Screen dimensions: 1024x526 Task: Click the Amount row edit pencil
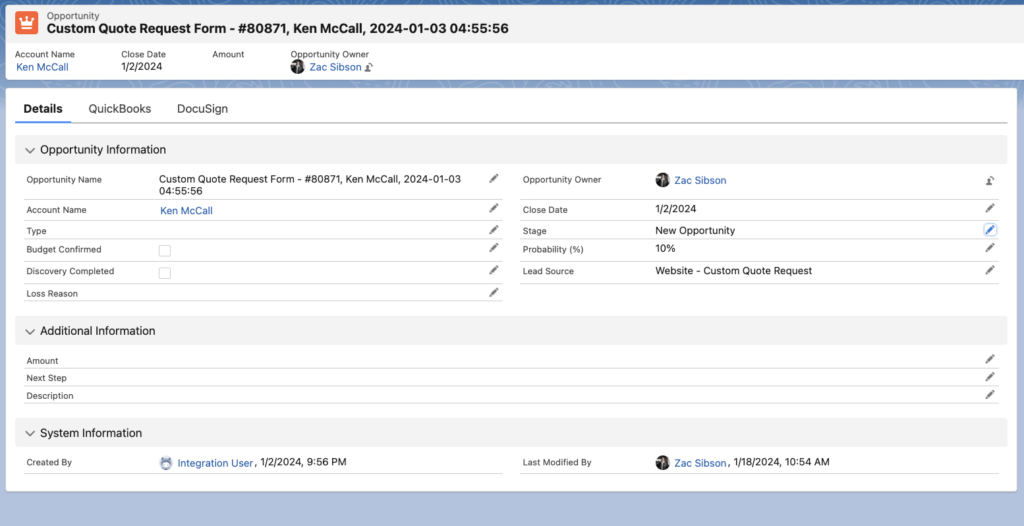click(990, 359)
